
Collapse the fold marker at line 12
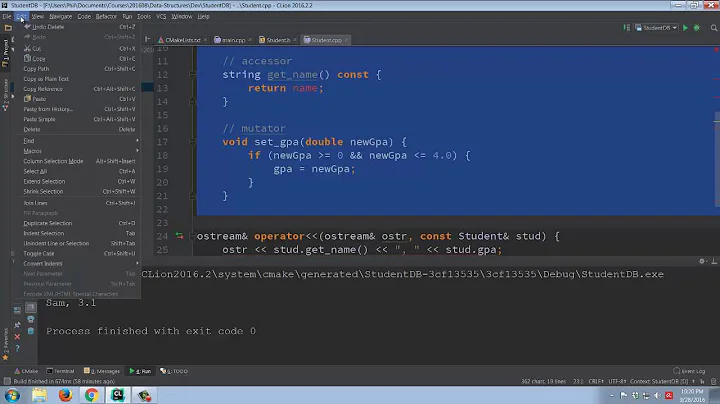(192, 74)
